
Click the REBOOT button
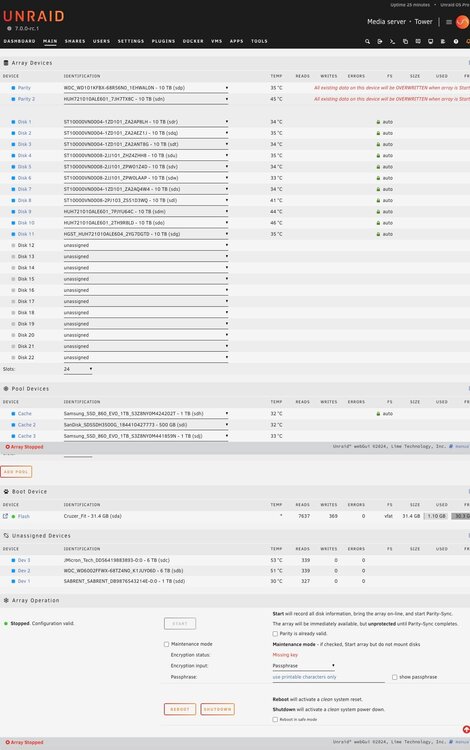coord(180,709)
